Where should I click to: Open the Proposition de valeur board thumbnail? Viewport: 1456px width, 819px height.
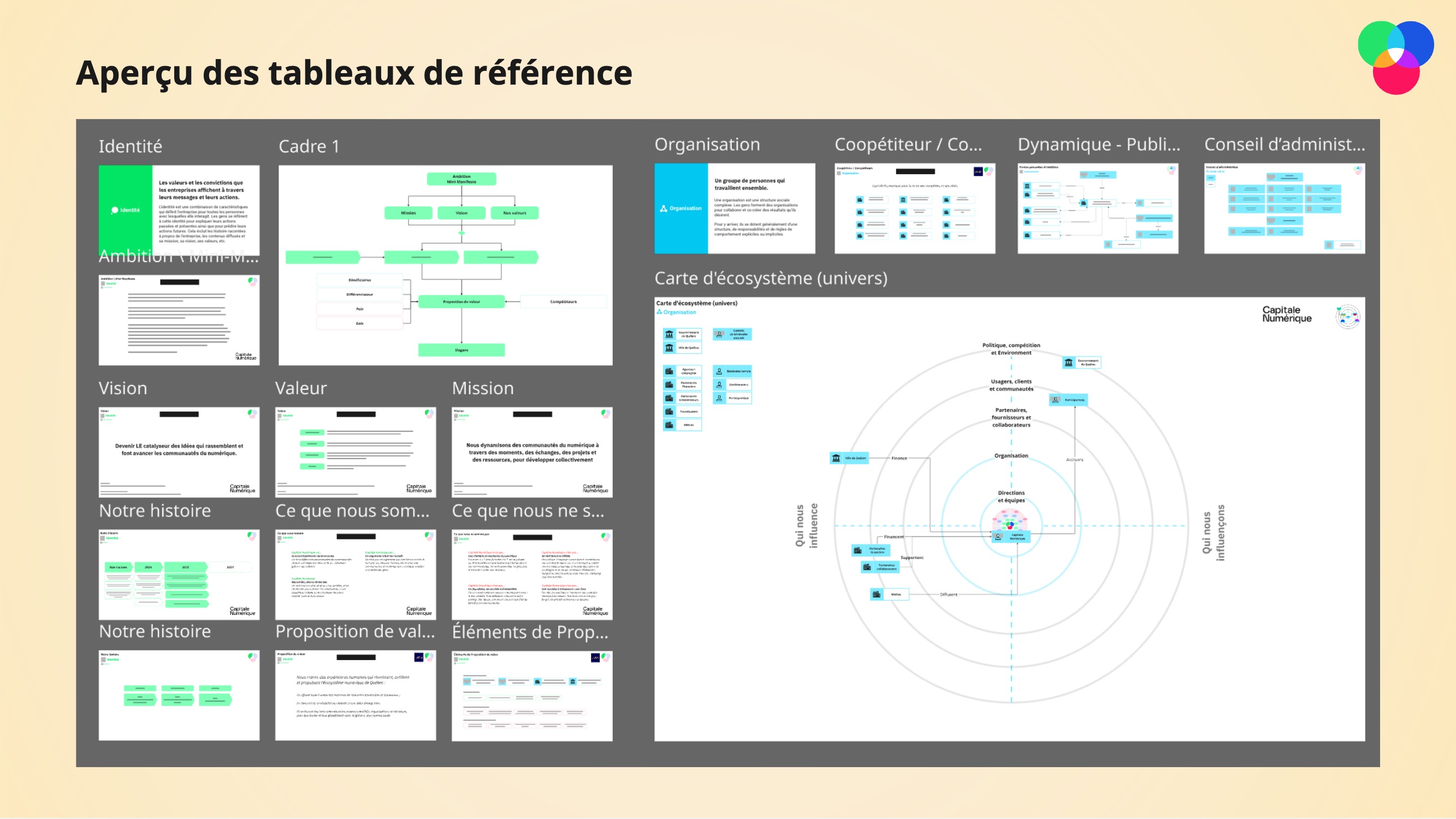click(356, 695)
